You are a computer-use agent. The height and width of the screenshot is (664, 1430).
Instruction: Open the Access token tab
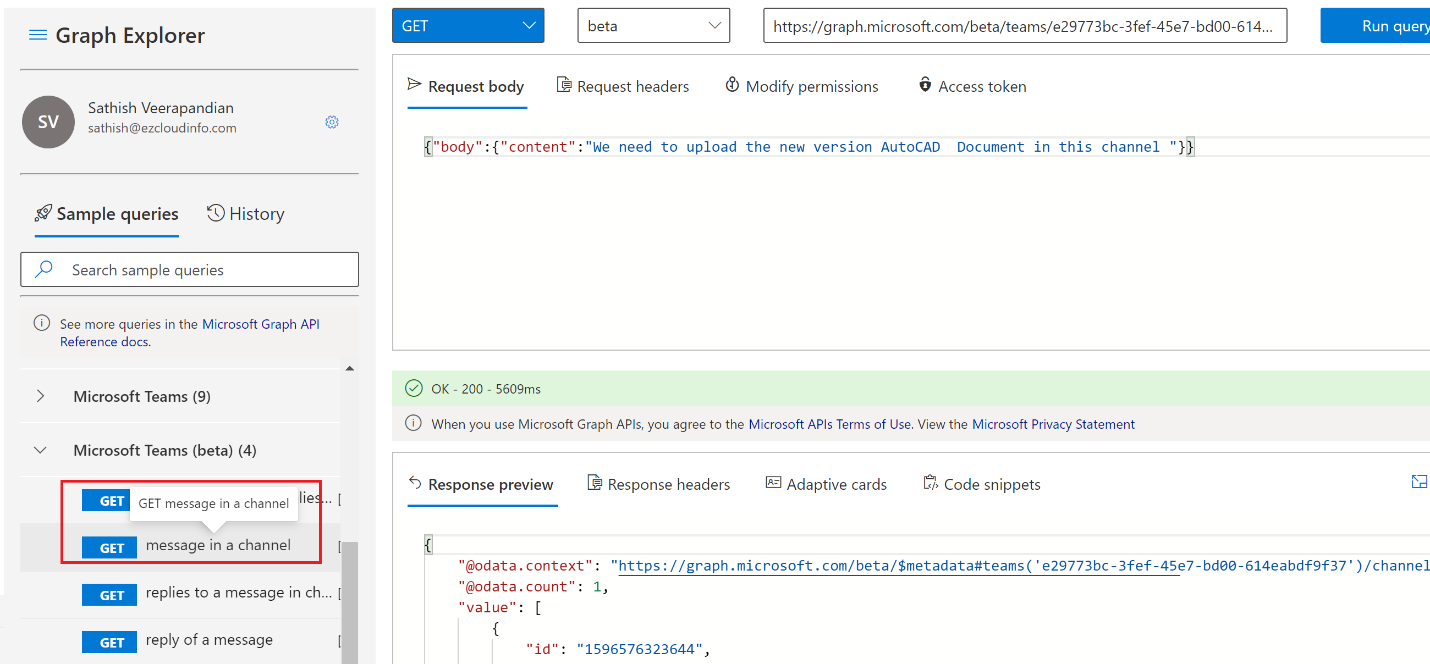click(972, 87)
